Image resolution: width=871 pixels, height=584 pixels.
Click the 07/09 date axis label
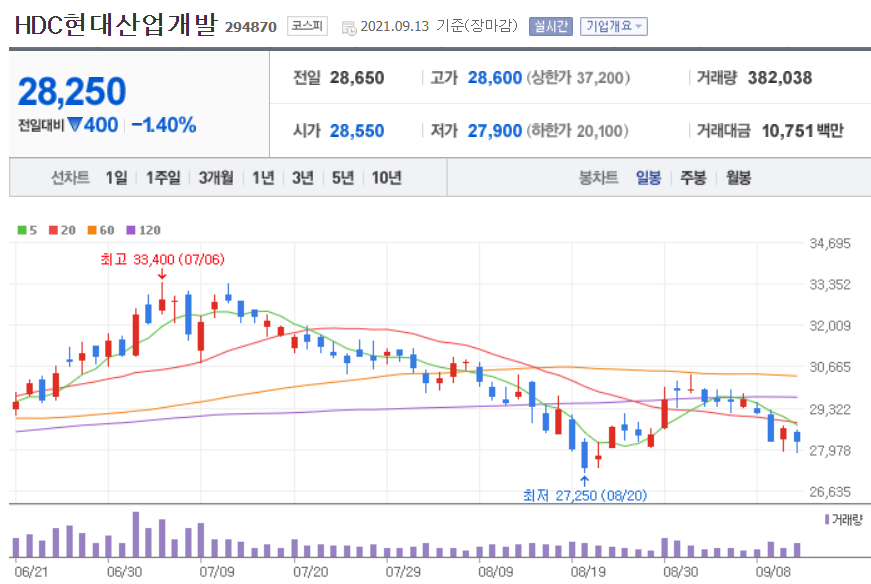click(x=217, y=572)
